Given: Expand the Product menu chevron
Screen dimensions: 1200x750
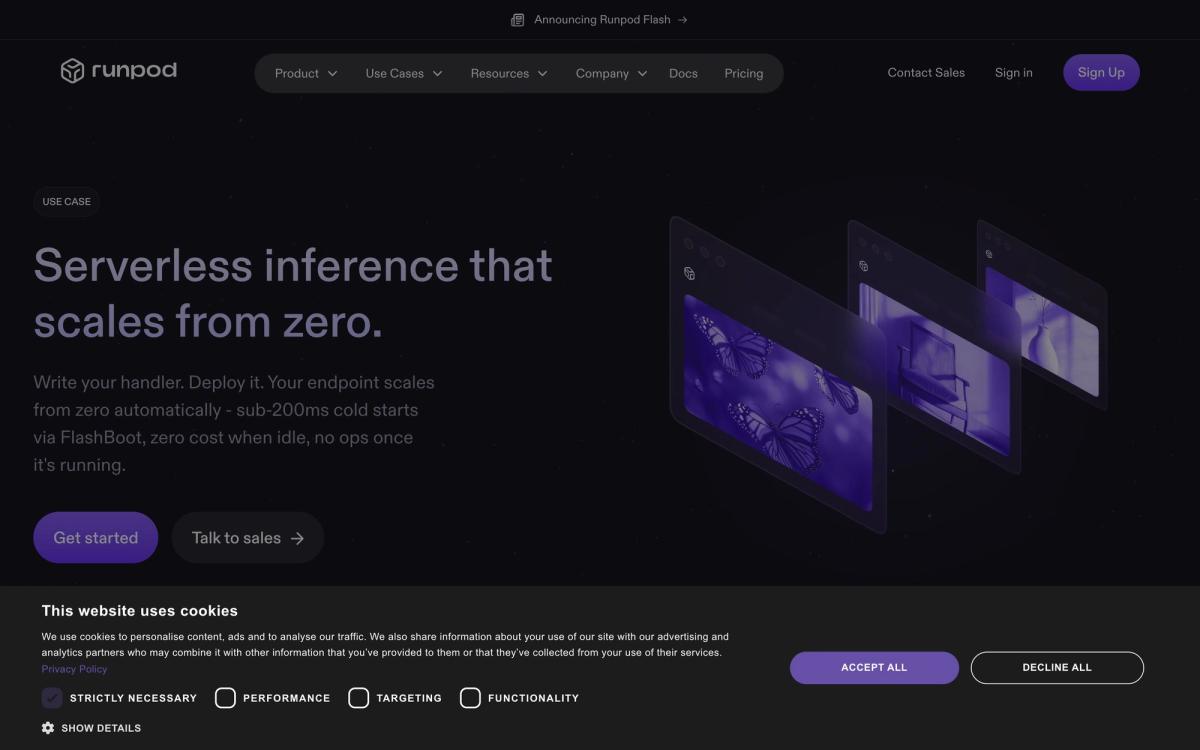Looking at the screenshot, I should [333, 74].
